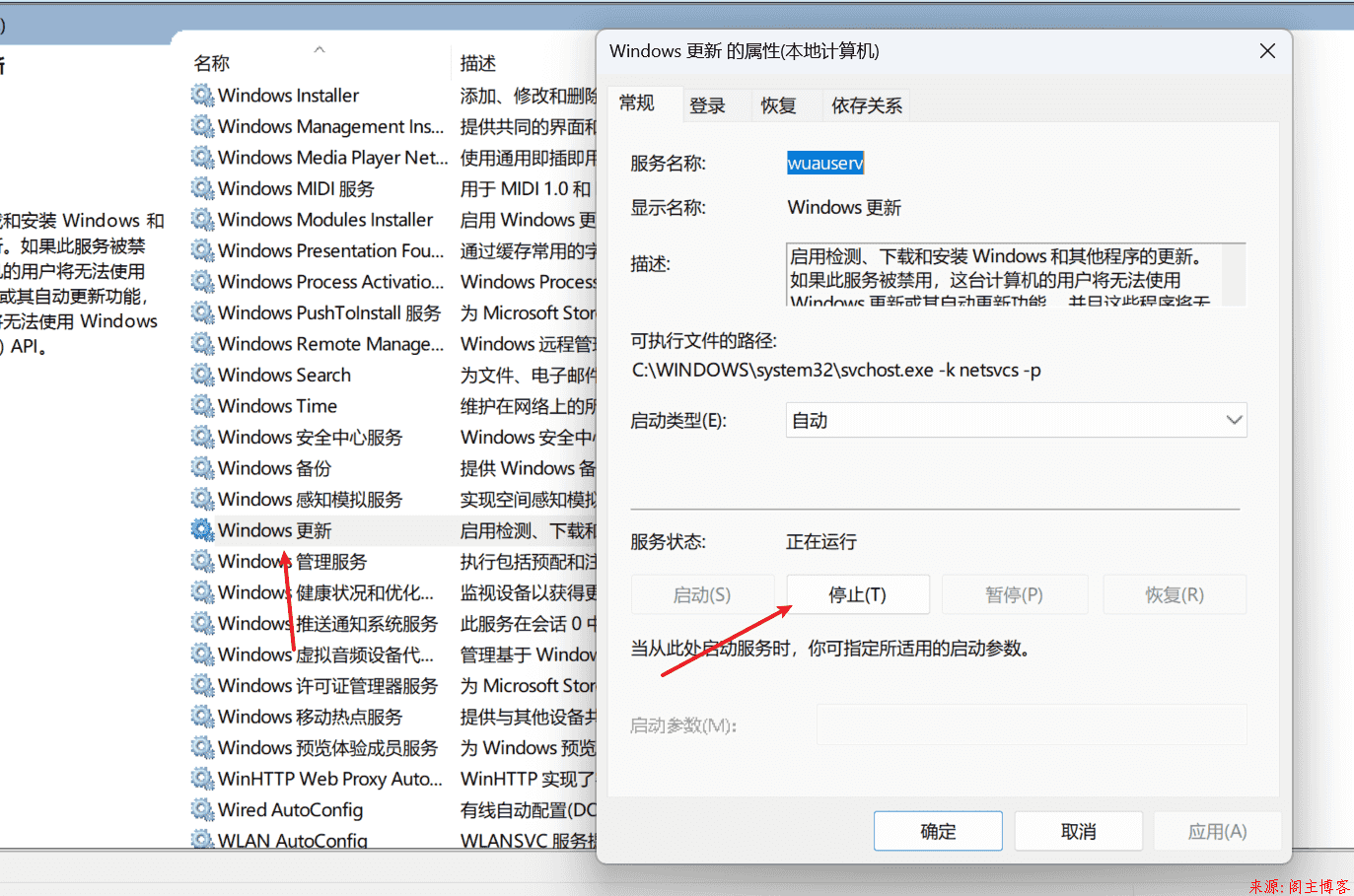This screenshot has width=1354, height=896.
Task: Click the gear icon beside Windows Process Activatio...
Action: [202, 282]
